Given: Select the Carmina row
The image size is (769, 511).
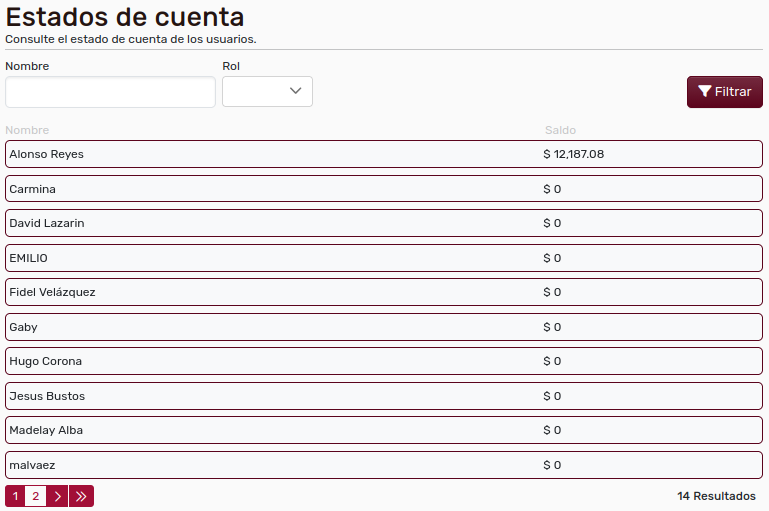Looking at the screenshot, I should click(x=384, y=189).
